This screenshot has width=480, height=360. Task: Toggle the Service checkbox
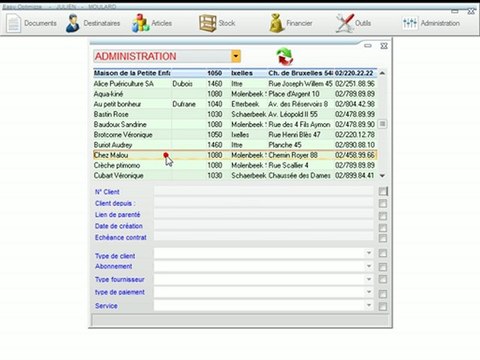click(383, 306)
